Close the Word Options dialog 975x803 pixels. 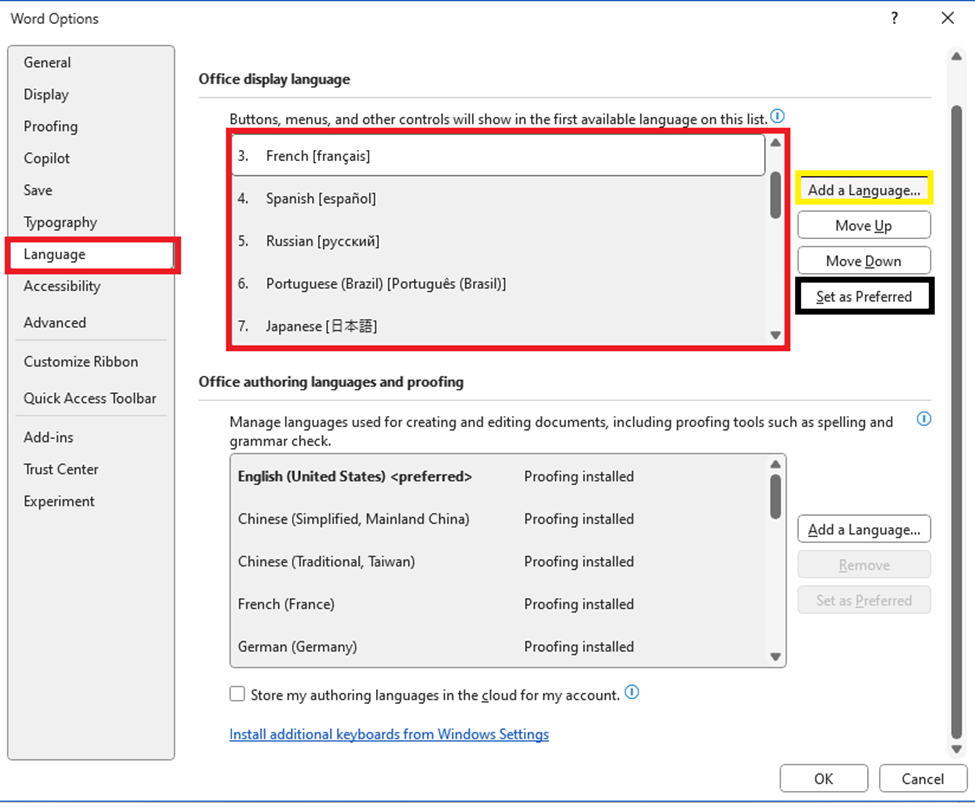click(x=947, y=18)
